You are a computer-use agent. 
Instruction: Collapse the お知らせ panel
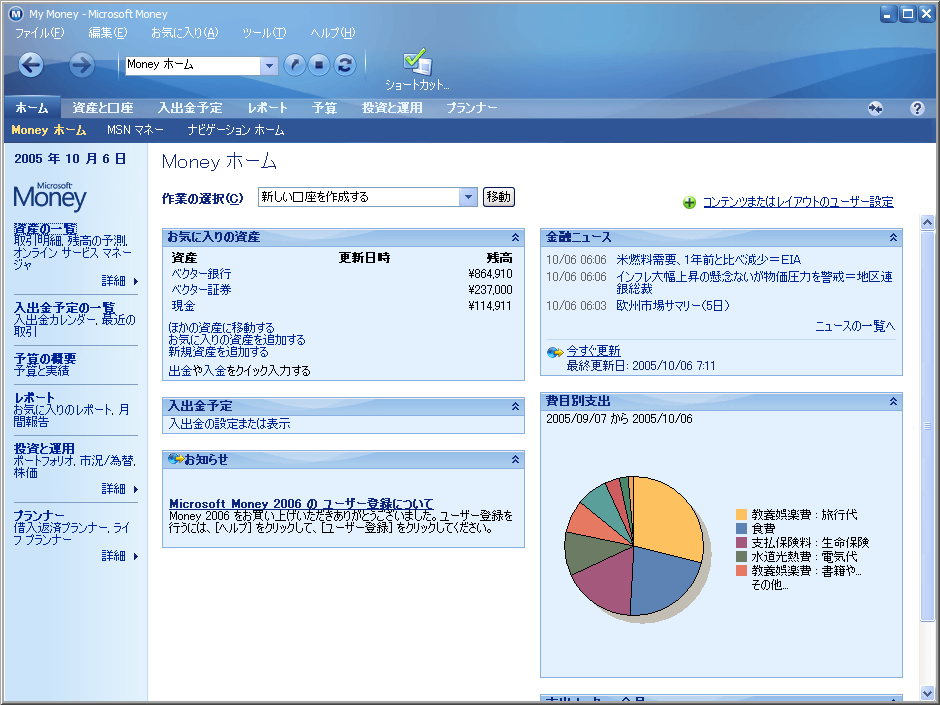515,460
